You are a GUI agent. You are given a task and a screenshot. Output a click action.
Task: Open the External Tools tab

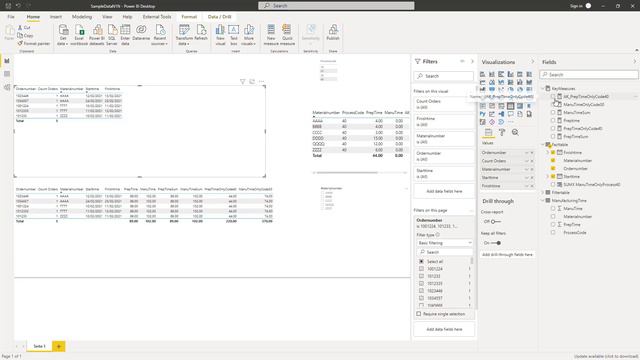pyautogui.click(x=157, y=17)
